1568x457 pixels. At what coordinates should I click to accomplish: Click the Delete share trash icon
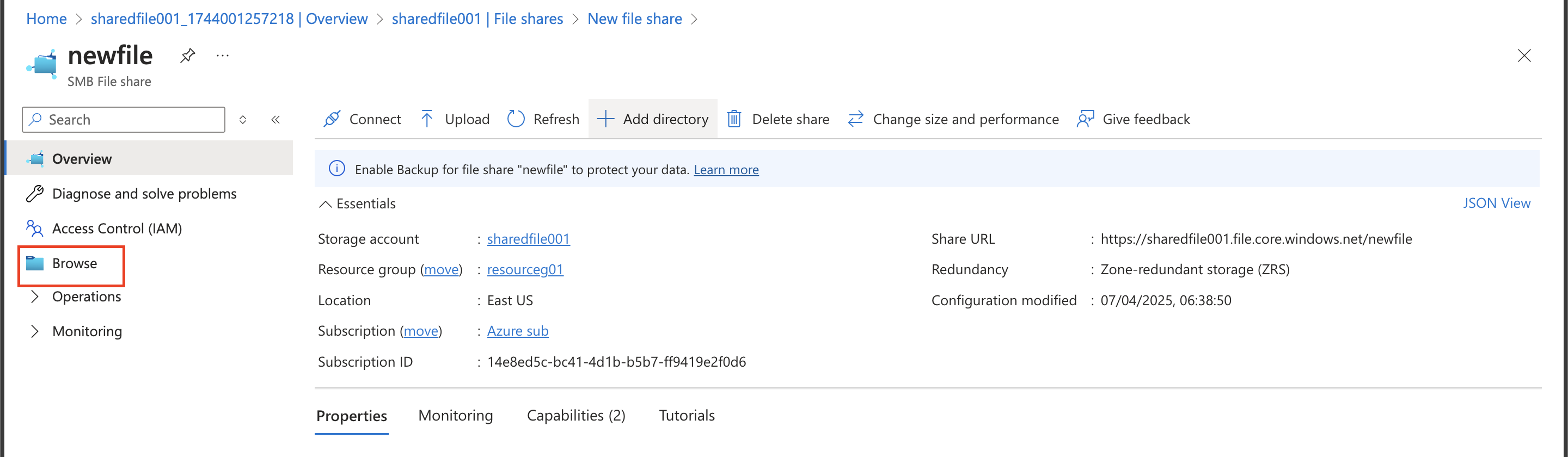tap(734, 119)
